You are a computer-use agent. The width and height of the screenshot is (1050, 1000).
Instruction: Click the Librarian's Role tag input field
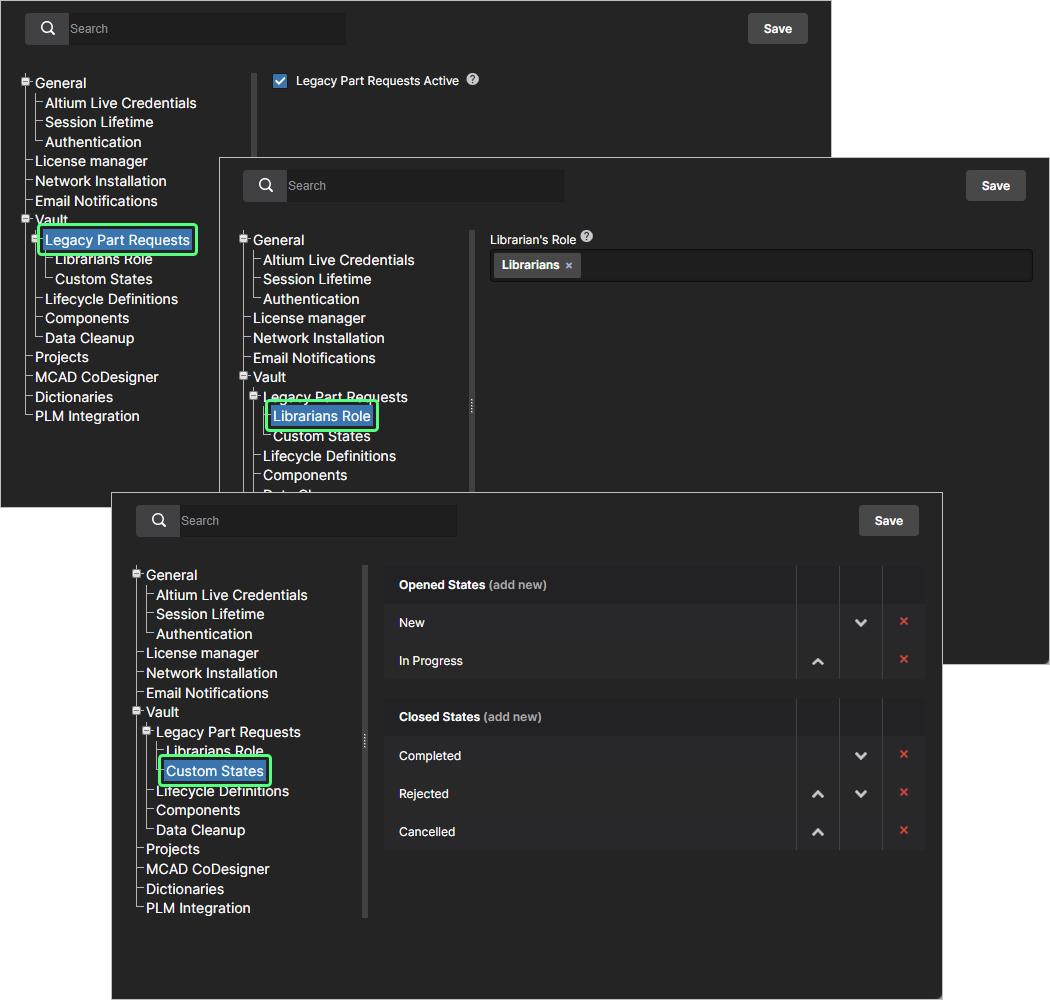click(761, 265)
